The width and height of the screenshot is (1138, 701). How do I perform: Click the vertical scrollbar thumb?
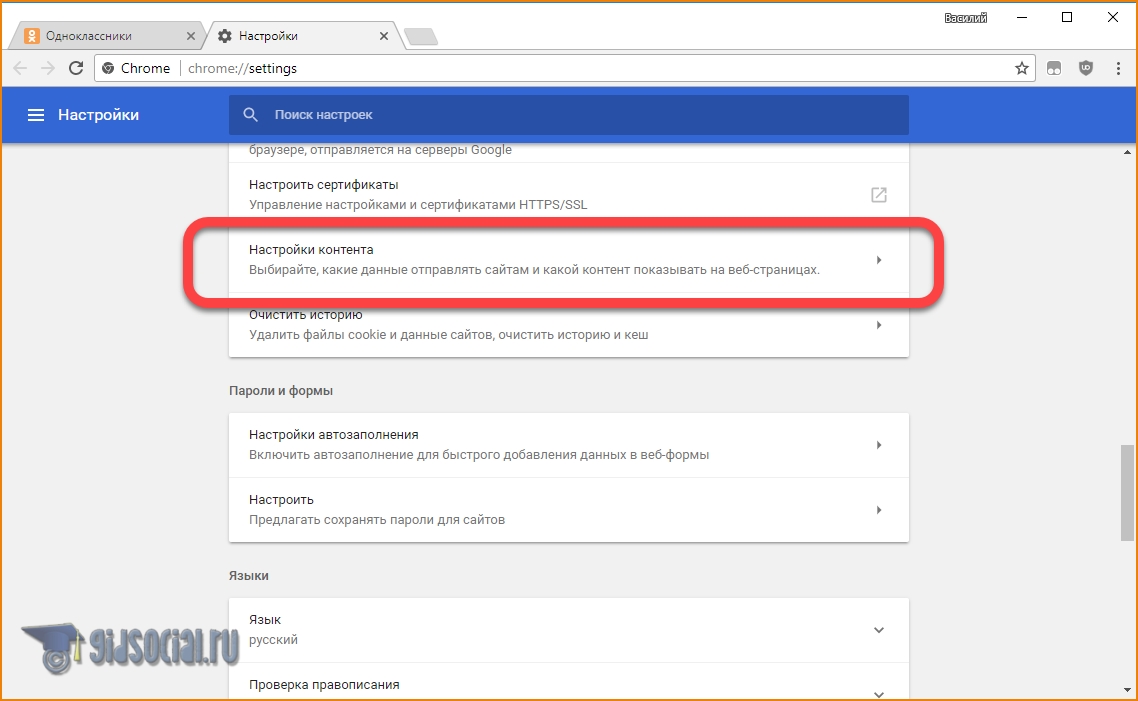coord(1128,494)
